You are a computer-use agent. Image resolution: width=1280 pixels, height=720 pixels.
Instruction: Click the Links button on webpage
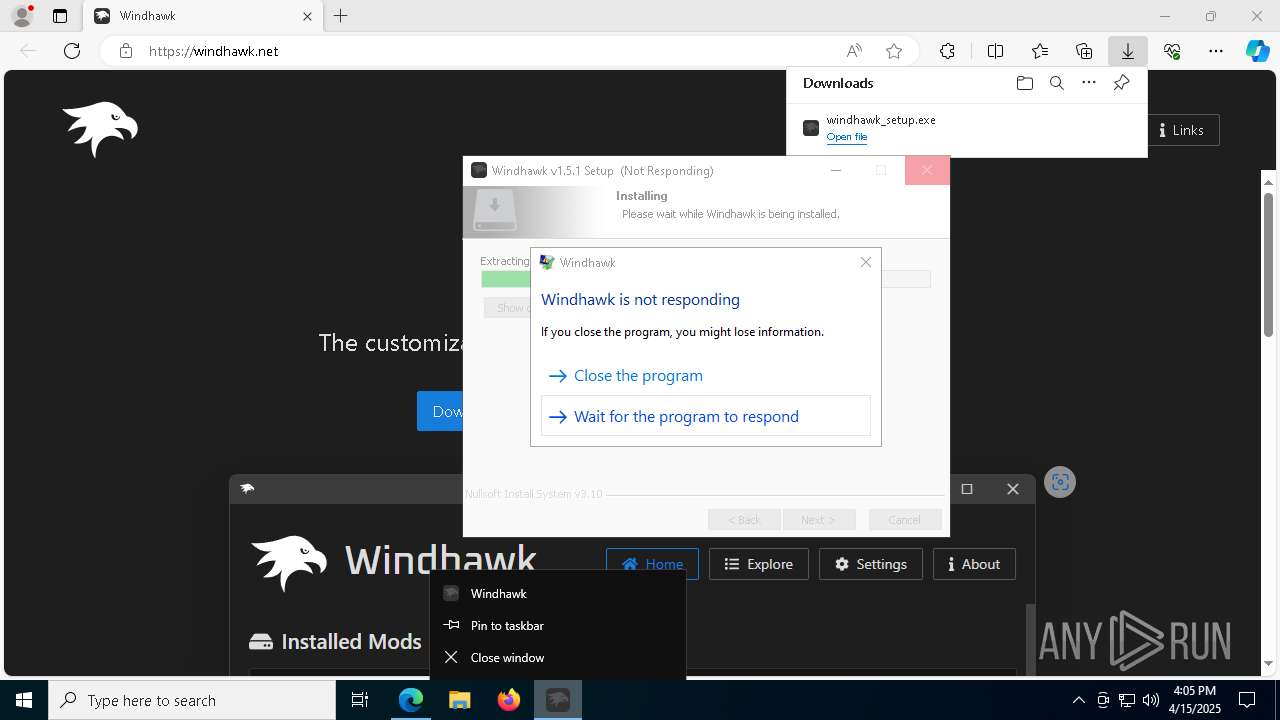(1181, 130)
